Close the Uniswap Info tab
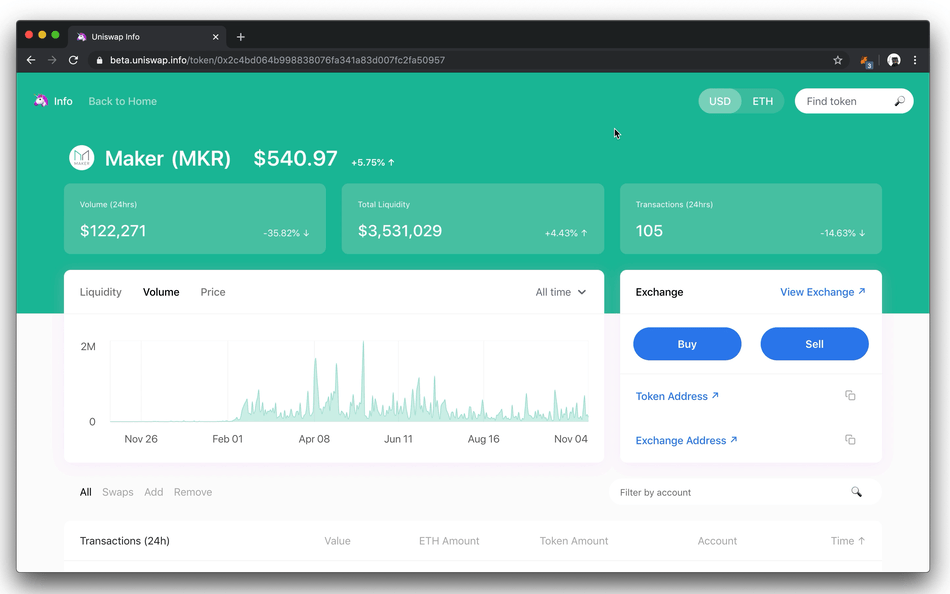Screen dimensions: 950x594 pos(215,37)
